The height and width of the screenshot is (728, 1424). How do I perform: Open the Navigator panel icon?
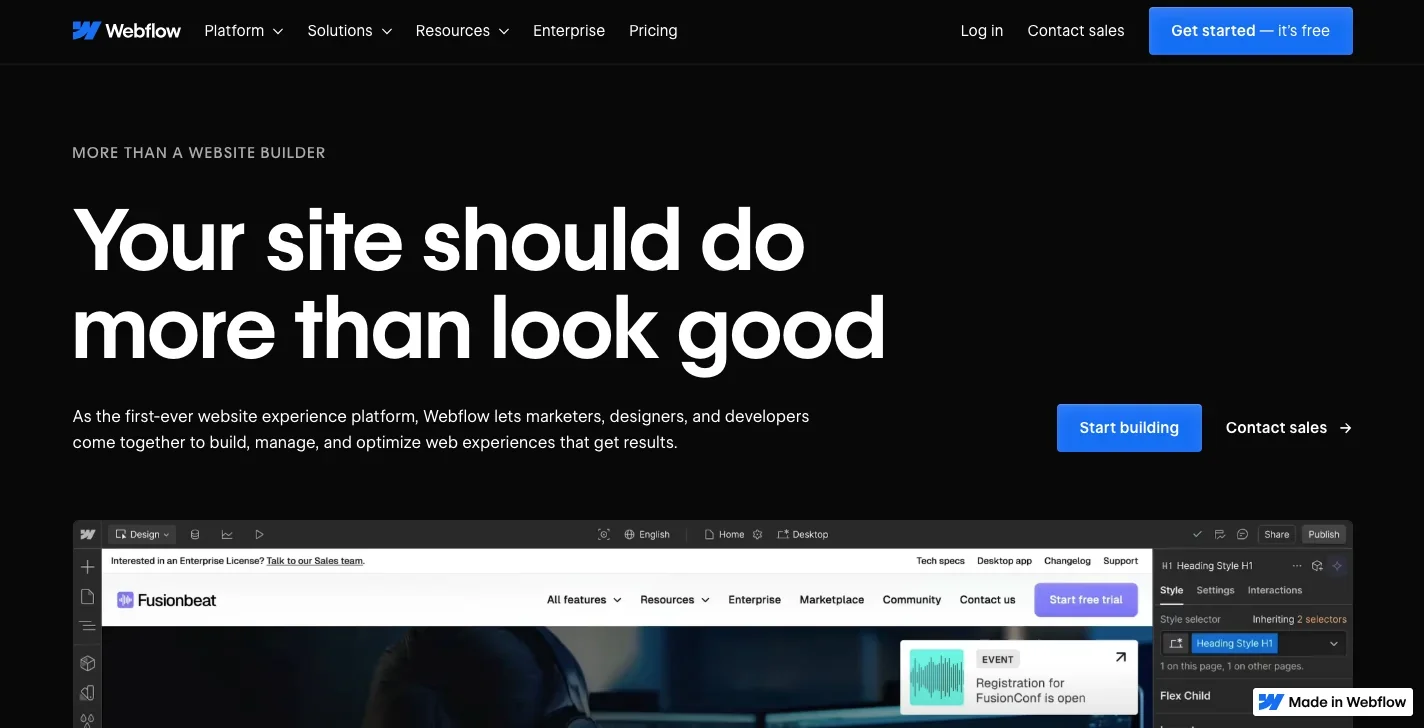(x=88, y=627)
